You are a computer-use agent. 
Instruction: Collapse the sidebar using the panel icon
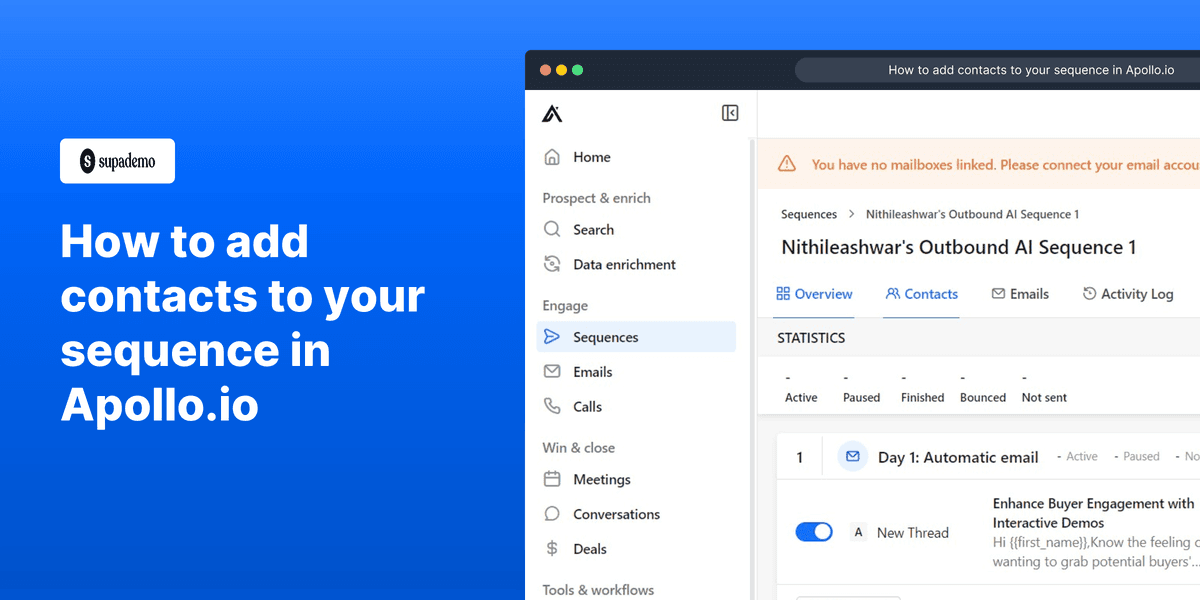pyautogui.click(x=730, y=112)
